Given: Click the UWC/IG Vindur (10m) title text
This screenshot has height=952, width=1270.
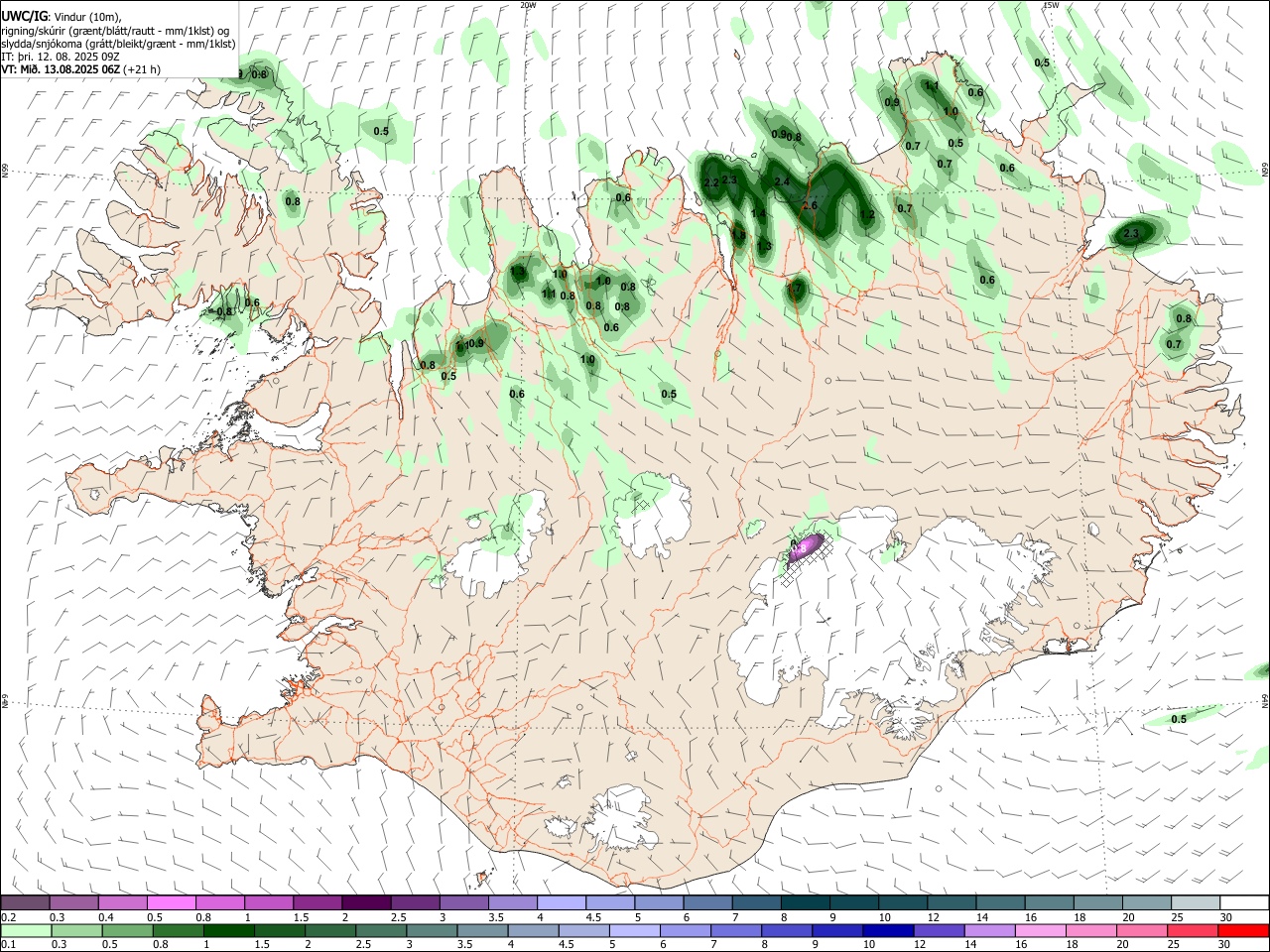Looking at the screenshot, I should pos(61,17).
